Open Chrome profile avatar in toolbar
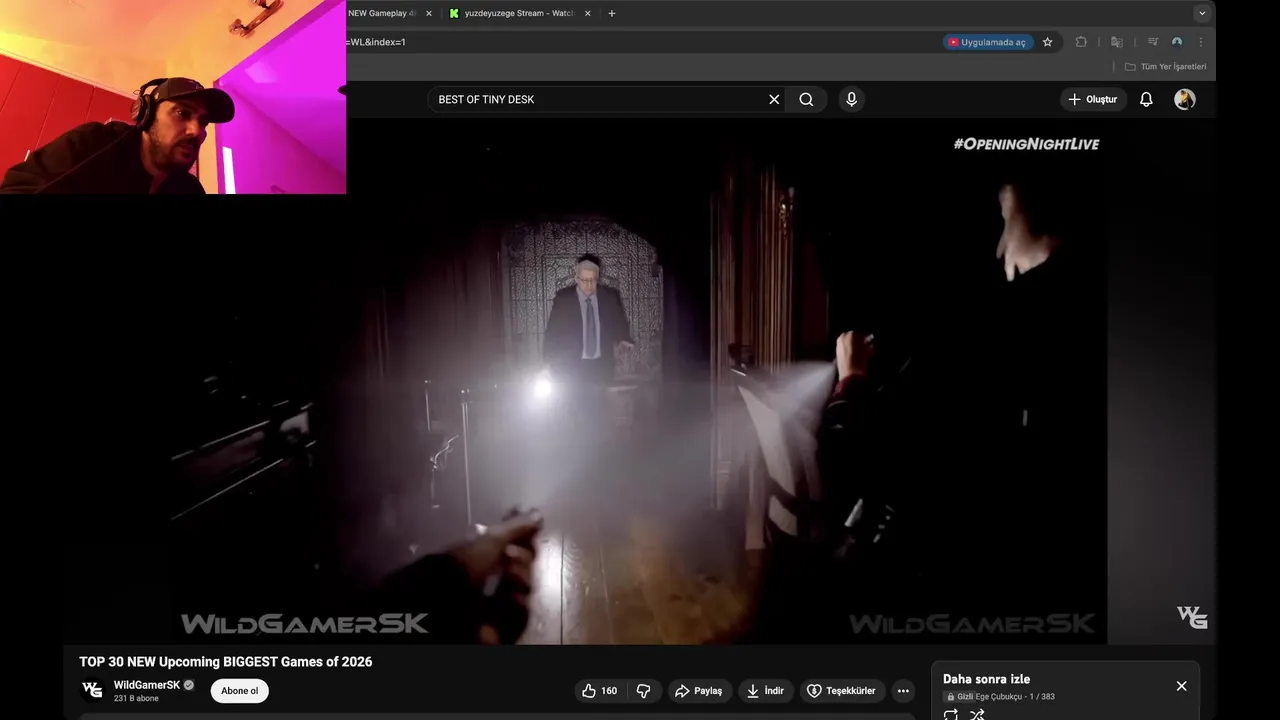 coord(1177,42)
